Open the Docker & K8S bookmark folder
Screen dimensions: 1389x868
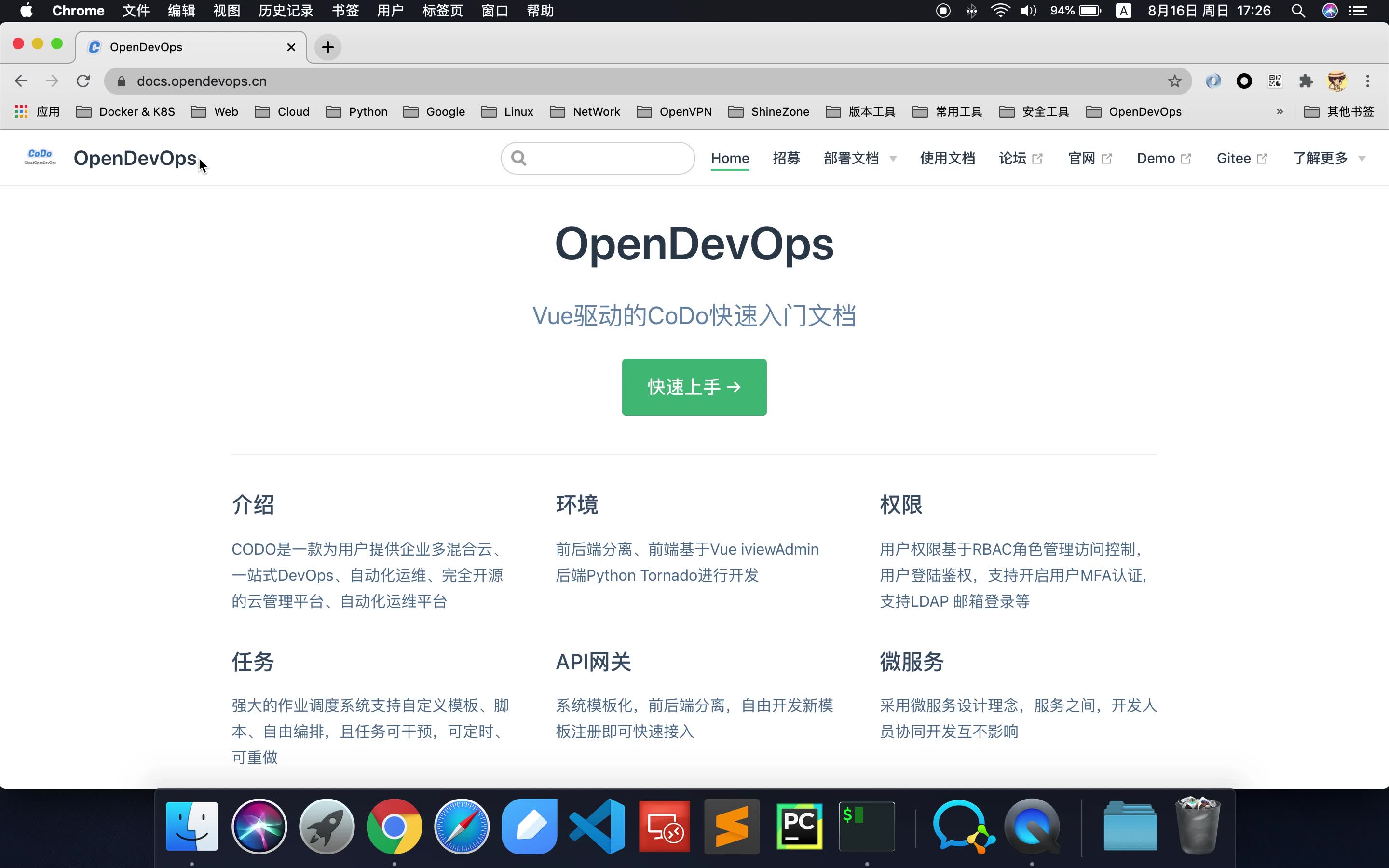pyautogui.click(x=126, y=111)
